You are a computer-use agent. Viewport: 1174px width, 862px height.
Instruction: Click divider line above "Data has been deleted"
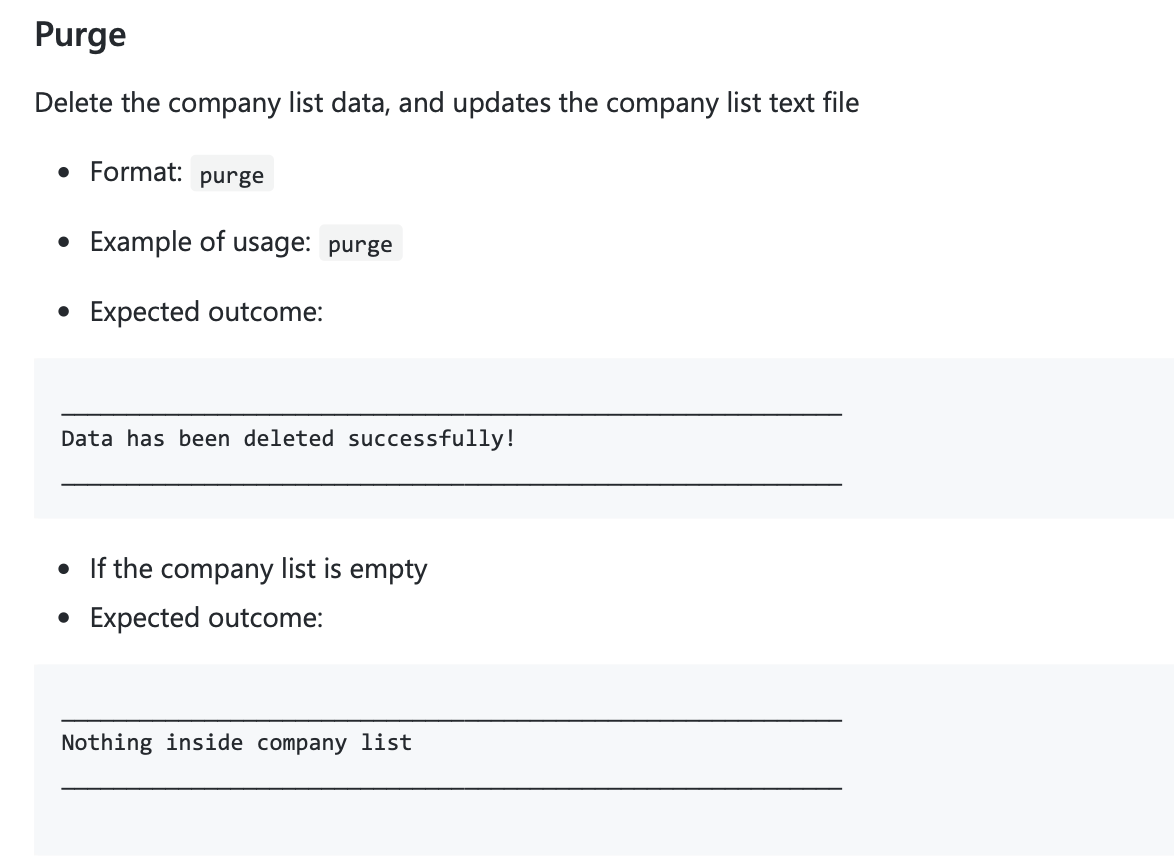pos(451,413)
